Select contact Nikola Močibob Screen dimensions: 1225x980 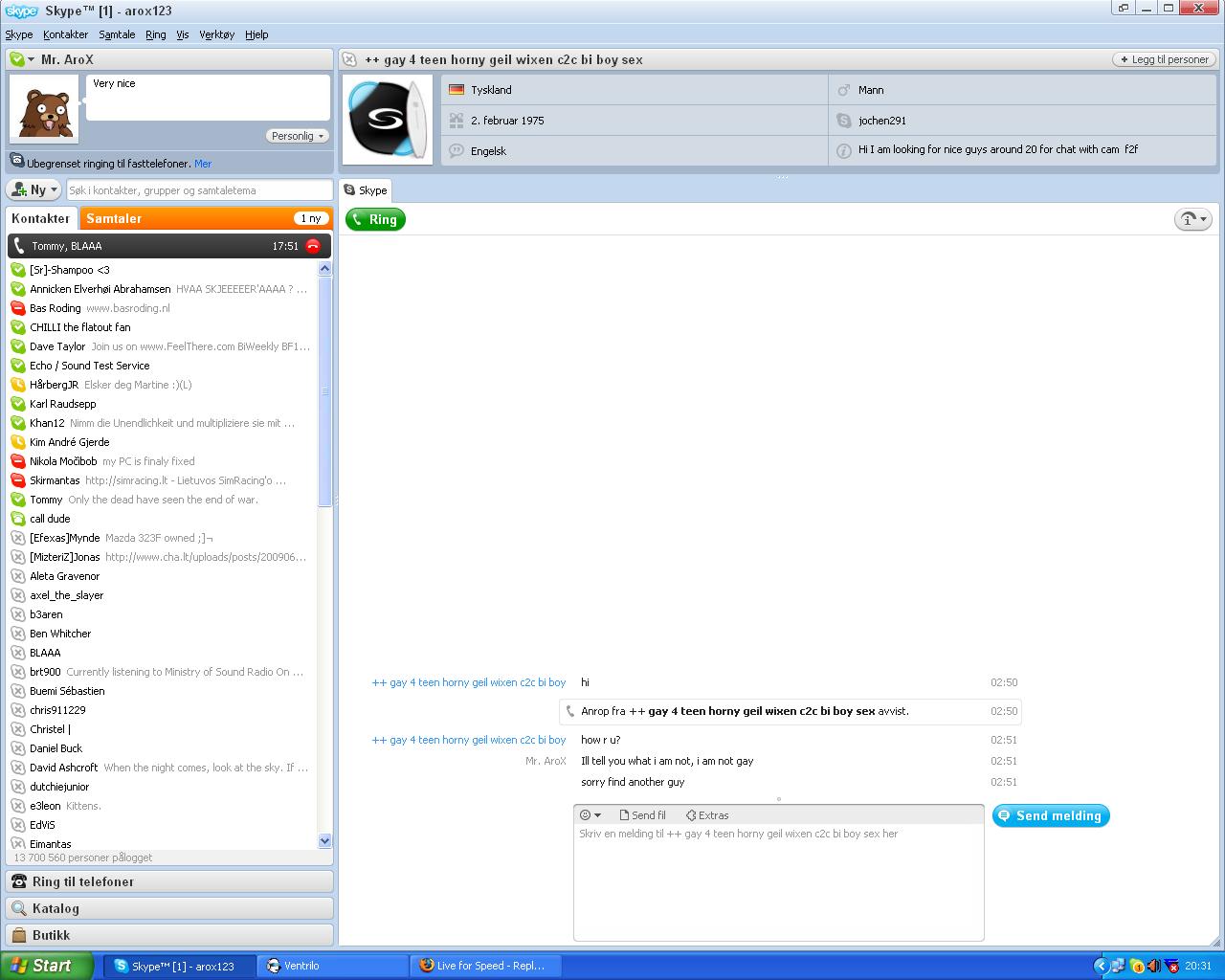161,461
